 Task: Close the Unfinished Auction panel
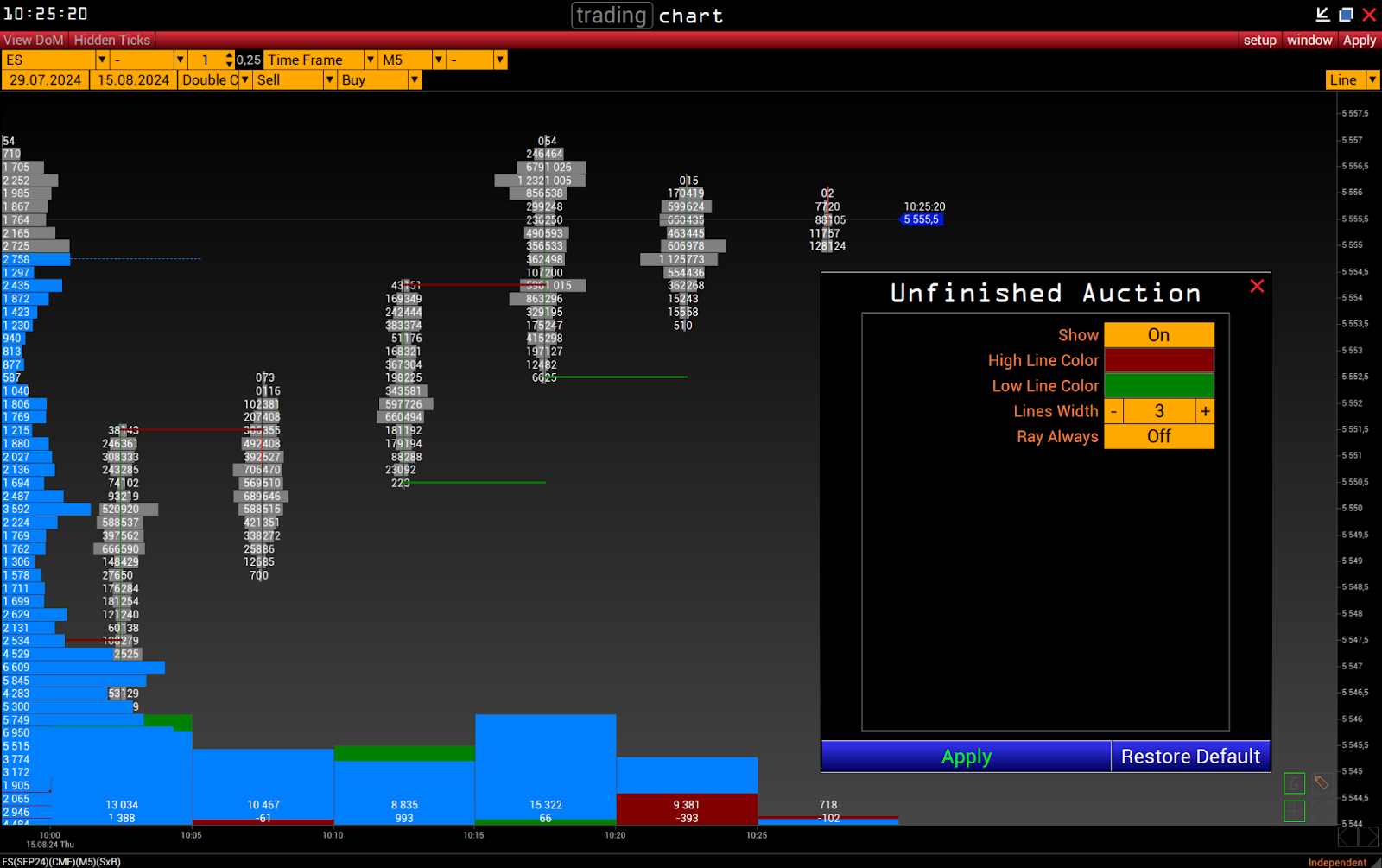[1257, 286]
